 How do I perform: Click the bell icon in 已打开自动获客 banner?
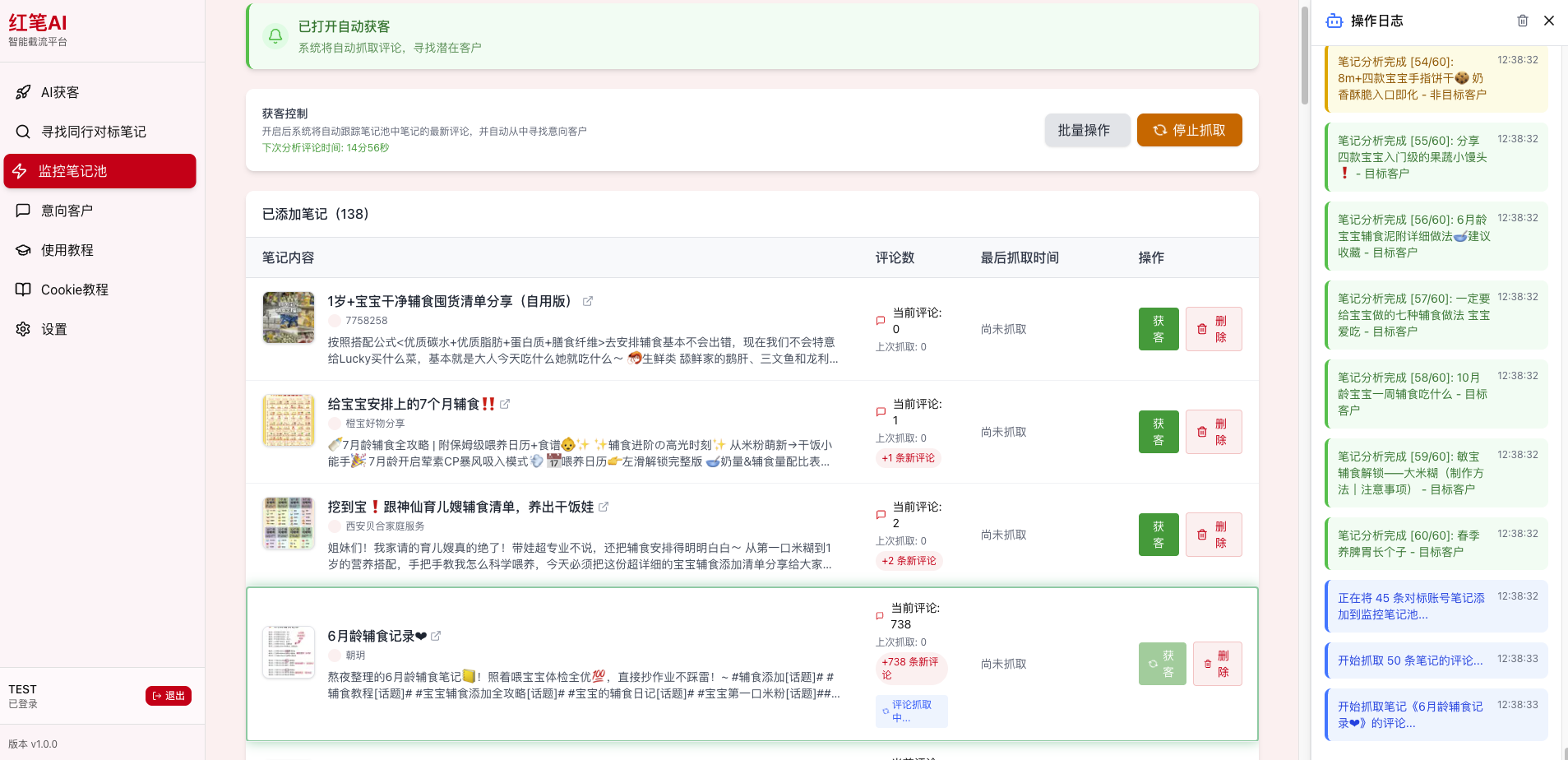pos(275,36)
